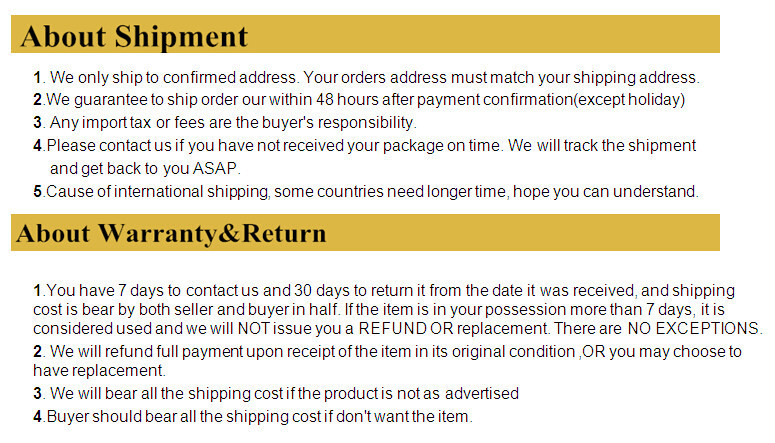The image size is (775, 443).
Task: Click the import tax responsibility line
Action: (224, 123)
